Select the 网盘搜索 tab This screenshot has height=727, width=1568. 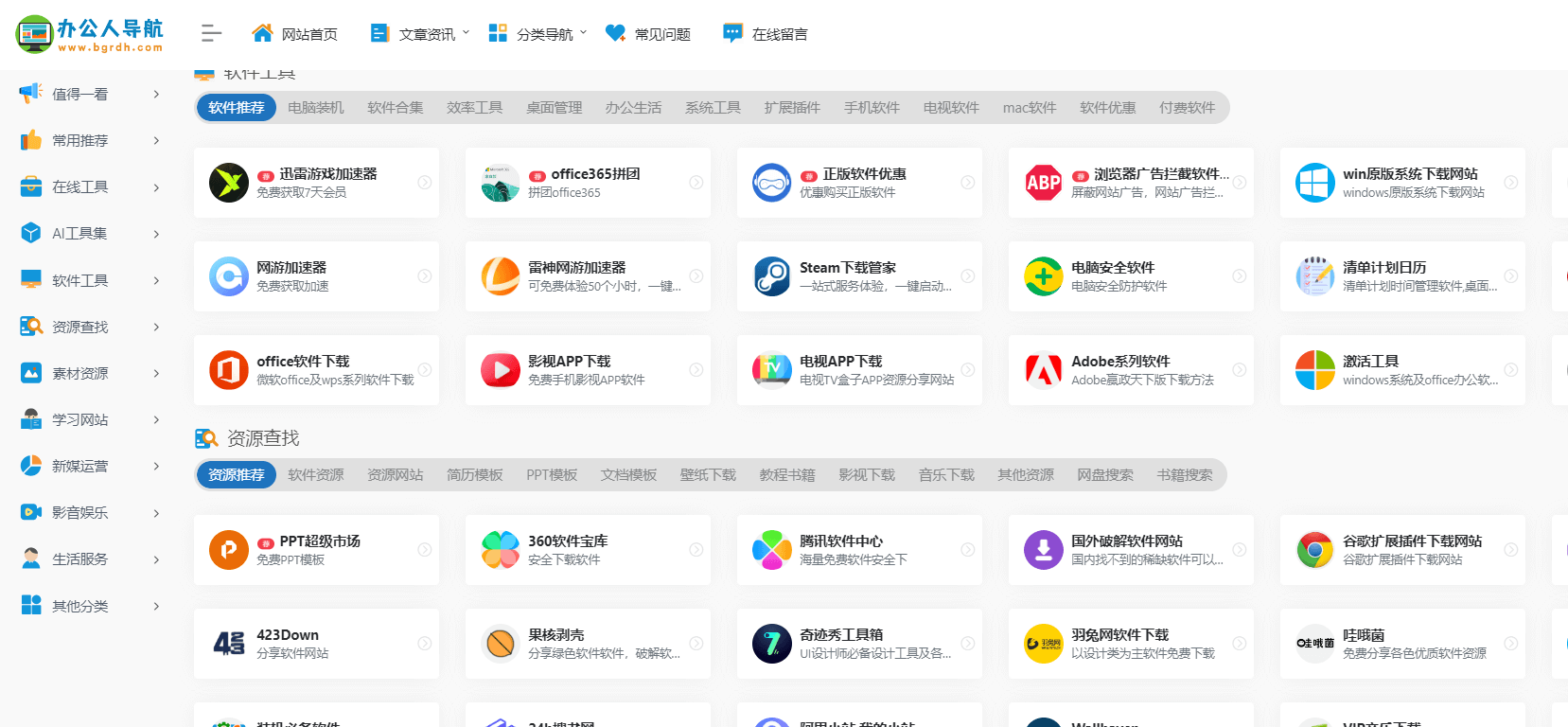(1105, 475)
